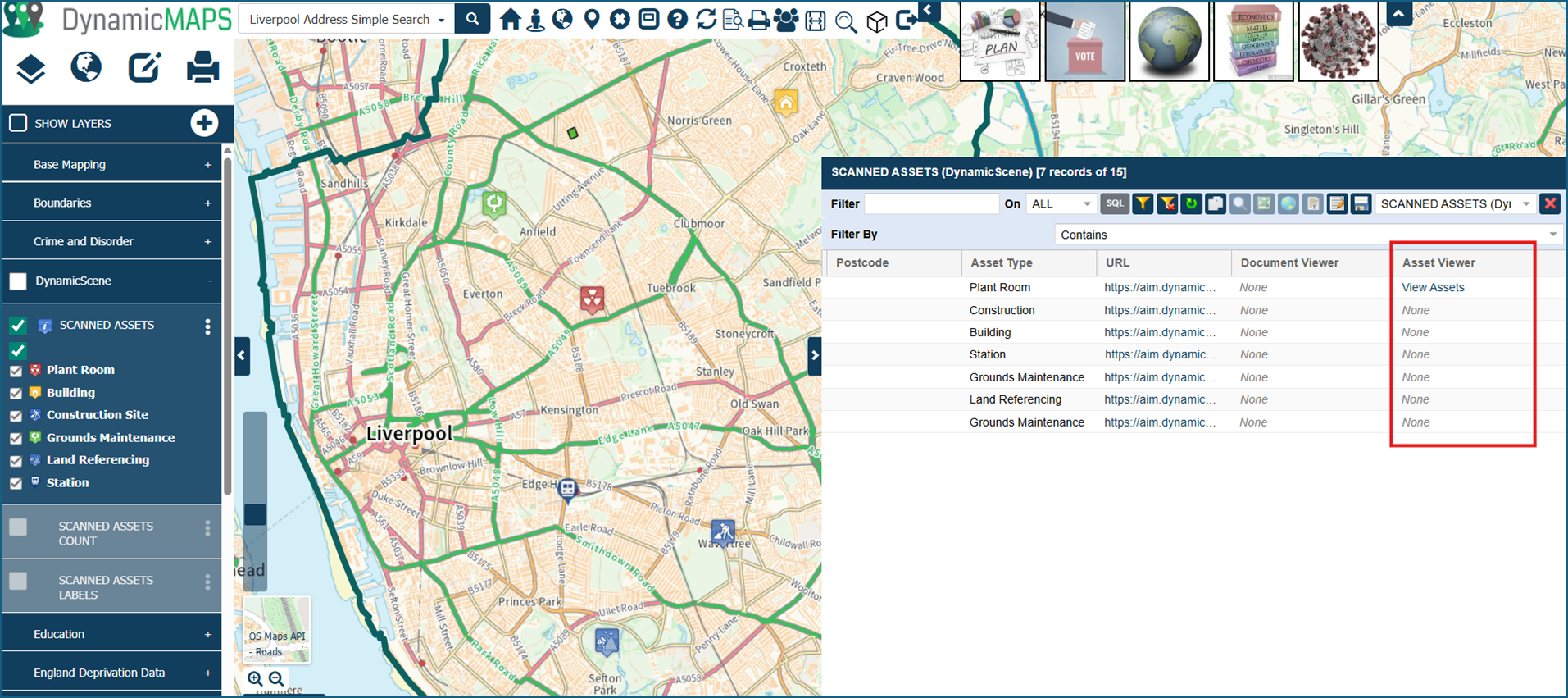Open the Filter By Contains dropdown
This screenshot has width=1568, height=698.
click(x=1307, y=235)
